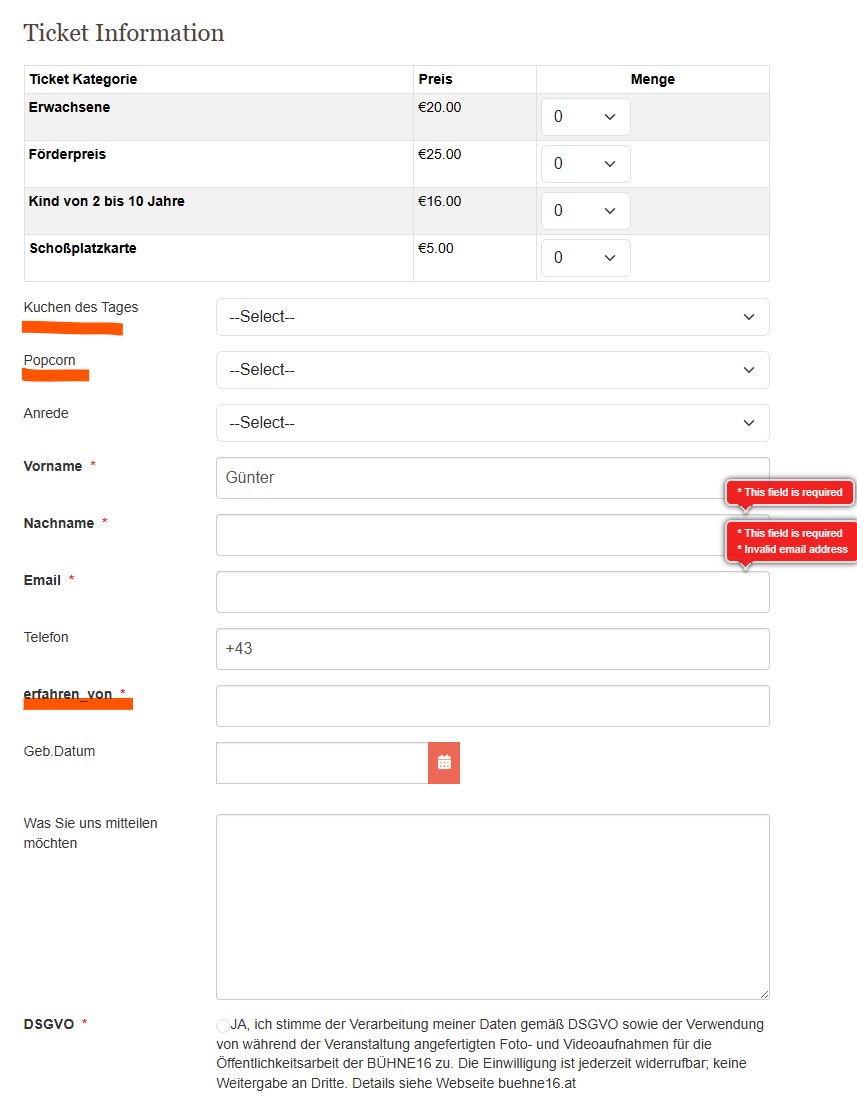Click into the Email input field
The height and width of the screenshot is (1113, 857).
pyautogui.click(x=470, y=592)
